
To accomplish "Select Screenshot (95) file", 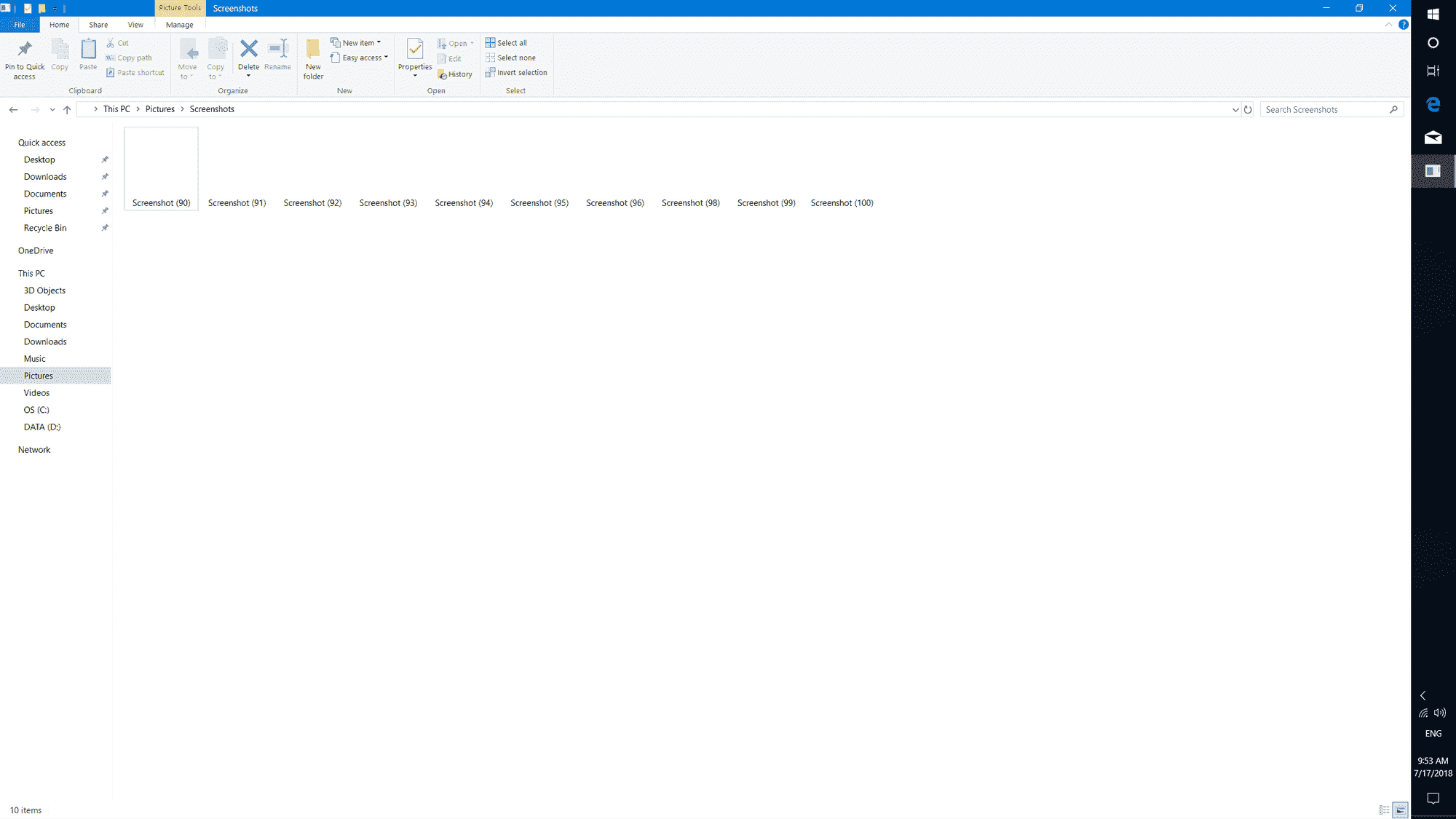I will pyautogui.click(x=539, y=169).
